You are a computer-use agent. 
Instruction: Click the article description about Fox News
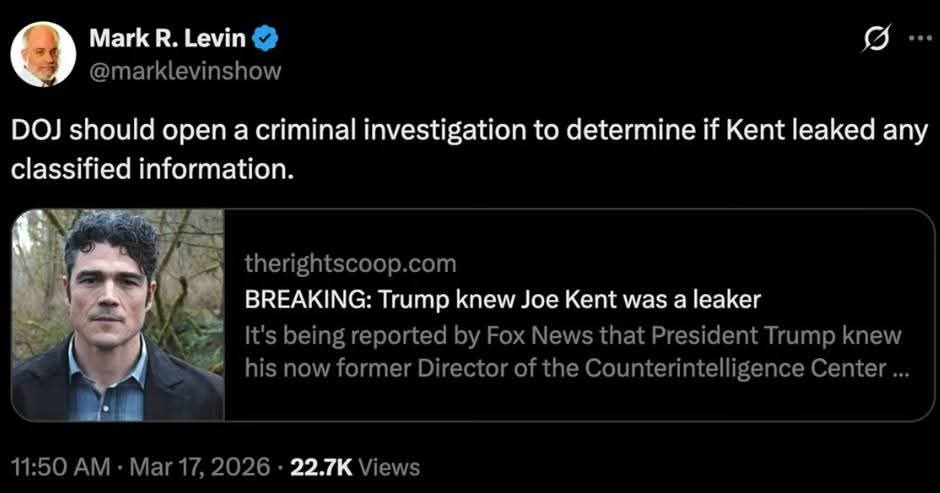(573, 334)
